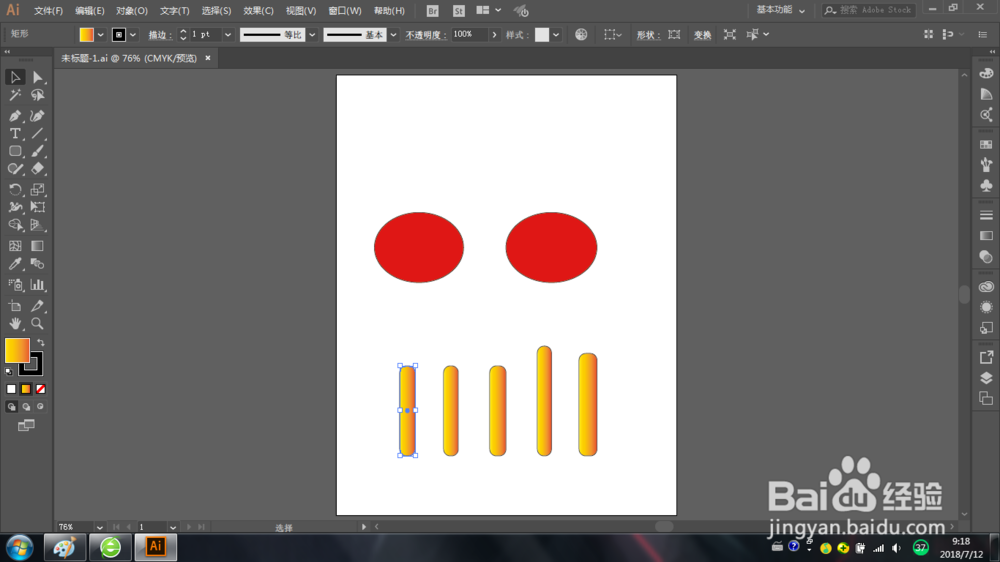Viewport: 1000px width, 562px height.
Task: Select the Type tool
Action: pyautogui.click(x=15, y=134)
